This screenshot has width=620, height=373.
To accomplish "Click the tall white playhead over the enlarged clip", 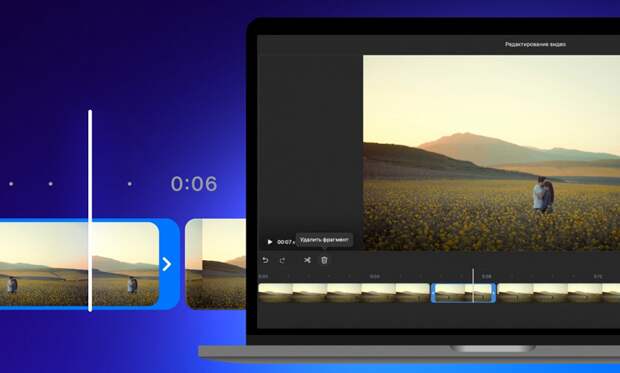I will pyautogui.click(x=90, y=210).
